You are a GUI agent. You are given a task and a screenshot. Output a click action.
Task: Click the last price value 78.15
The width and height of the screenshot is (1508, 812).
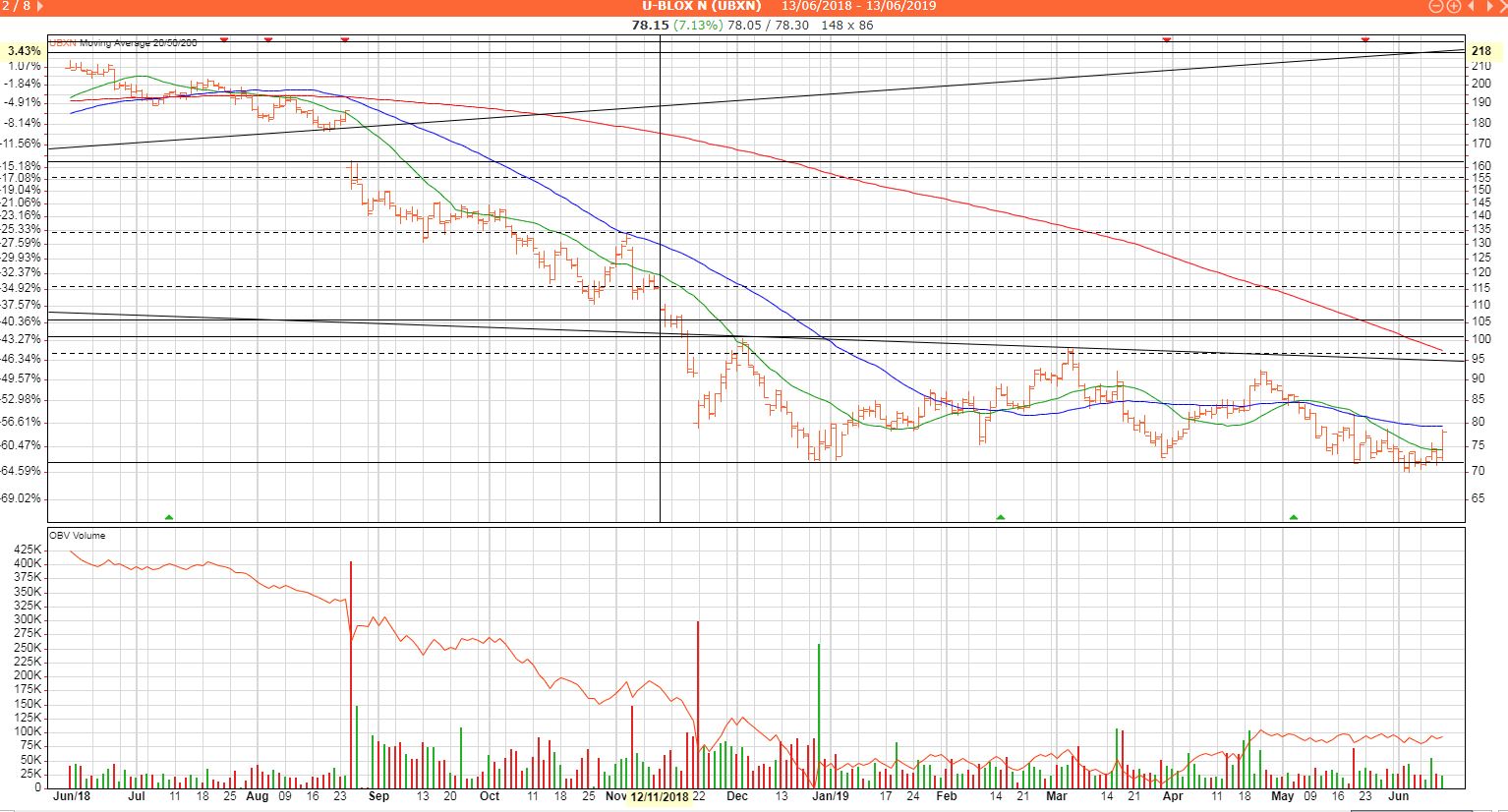pyautogui.click(x=650, y=25)
